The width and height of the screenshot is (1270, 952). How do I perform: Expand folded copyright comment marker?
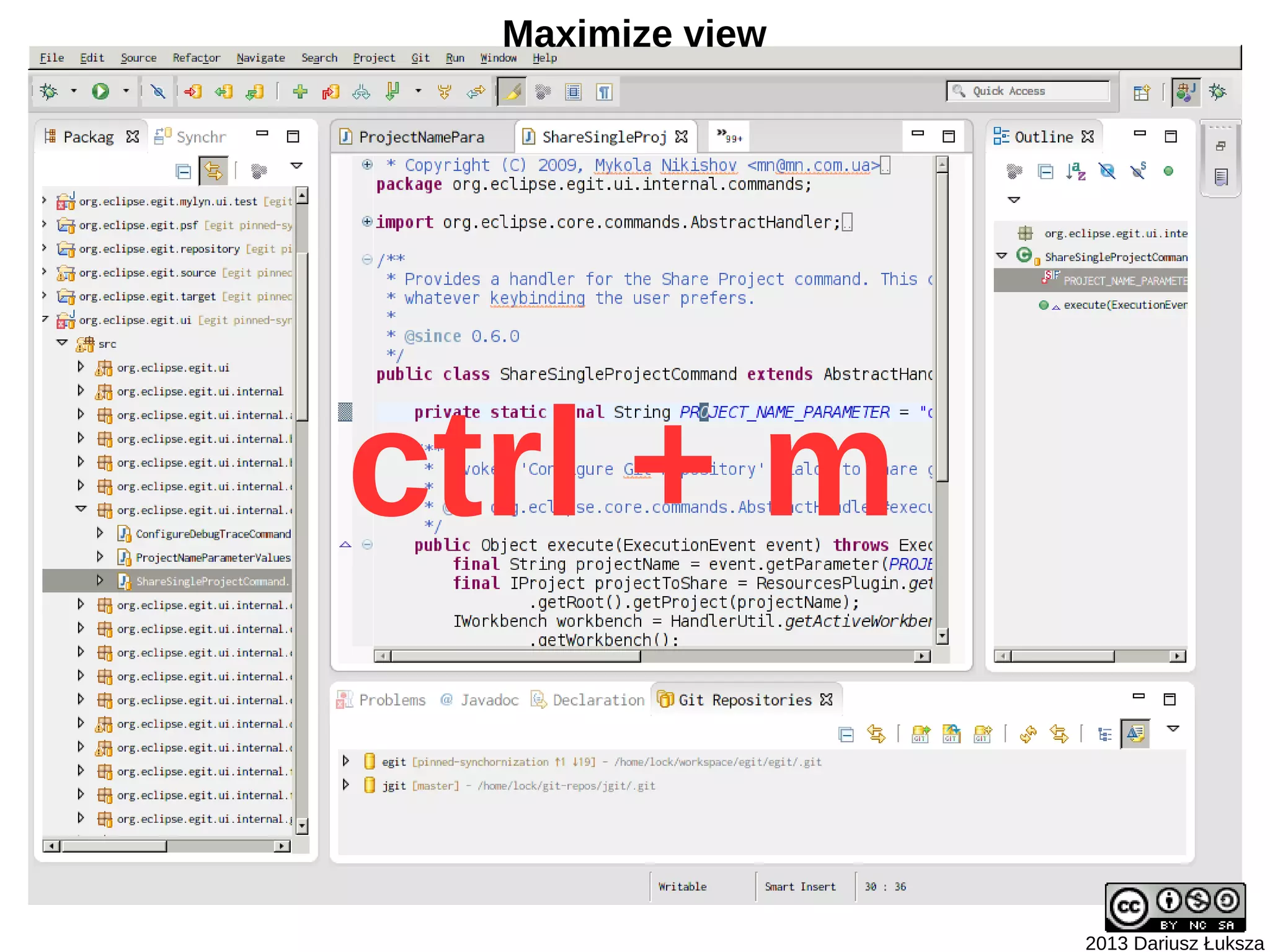(x=367, y=164)
